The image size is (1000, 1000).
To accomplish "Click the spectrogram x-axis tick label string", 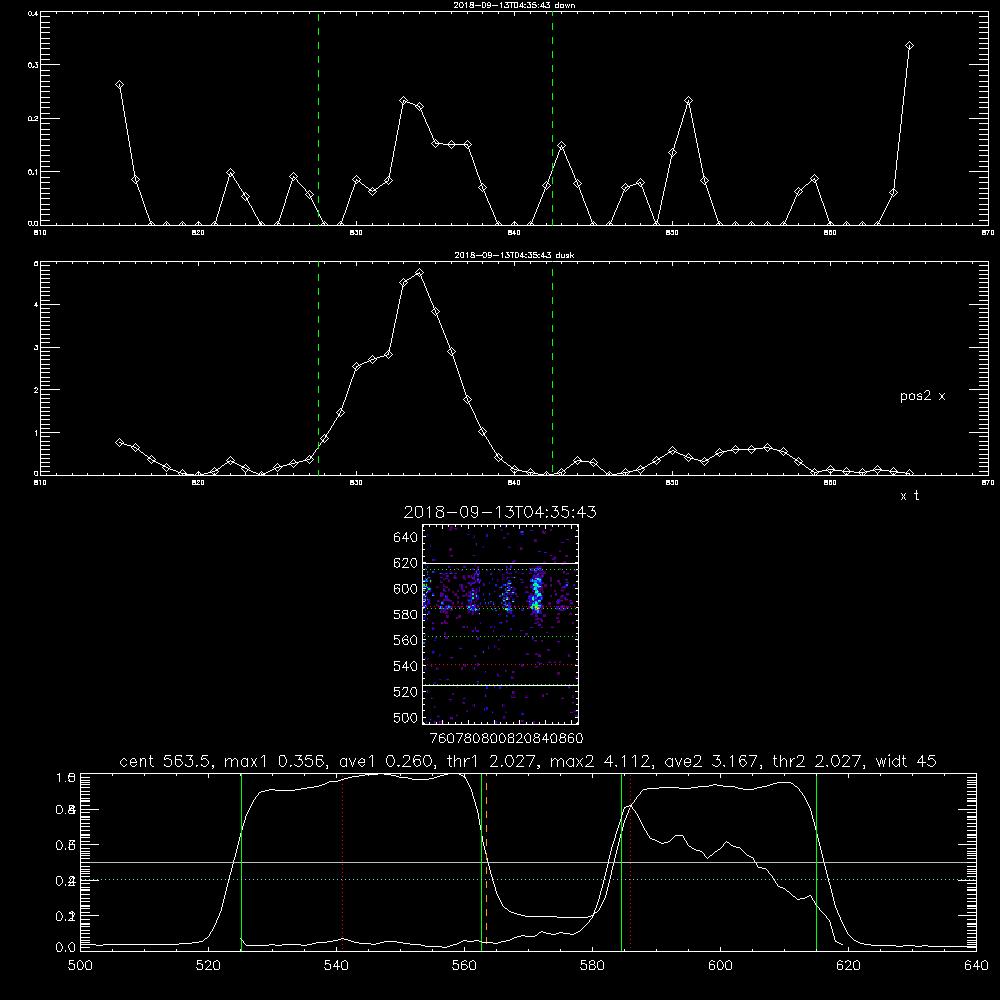I will [506, 739].
